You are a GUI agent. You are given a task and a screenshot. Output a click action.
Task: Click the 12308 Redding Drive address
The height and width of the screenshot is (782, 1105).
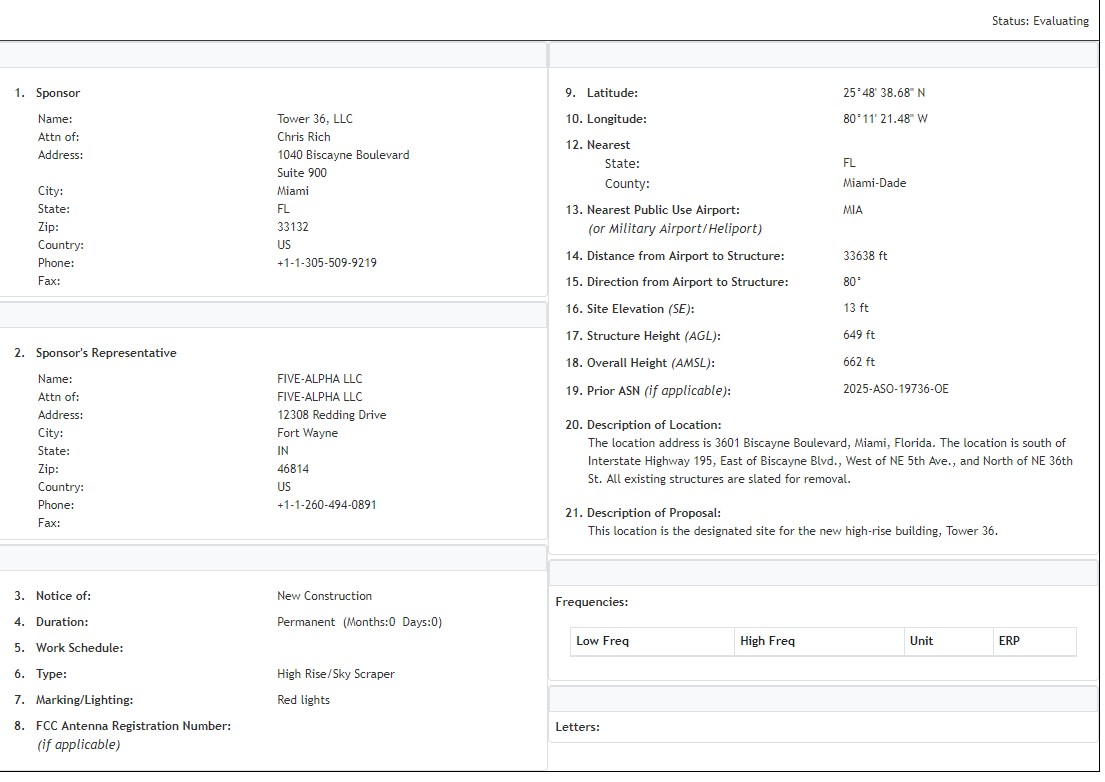331,415
